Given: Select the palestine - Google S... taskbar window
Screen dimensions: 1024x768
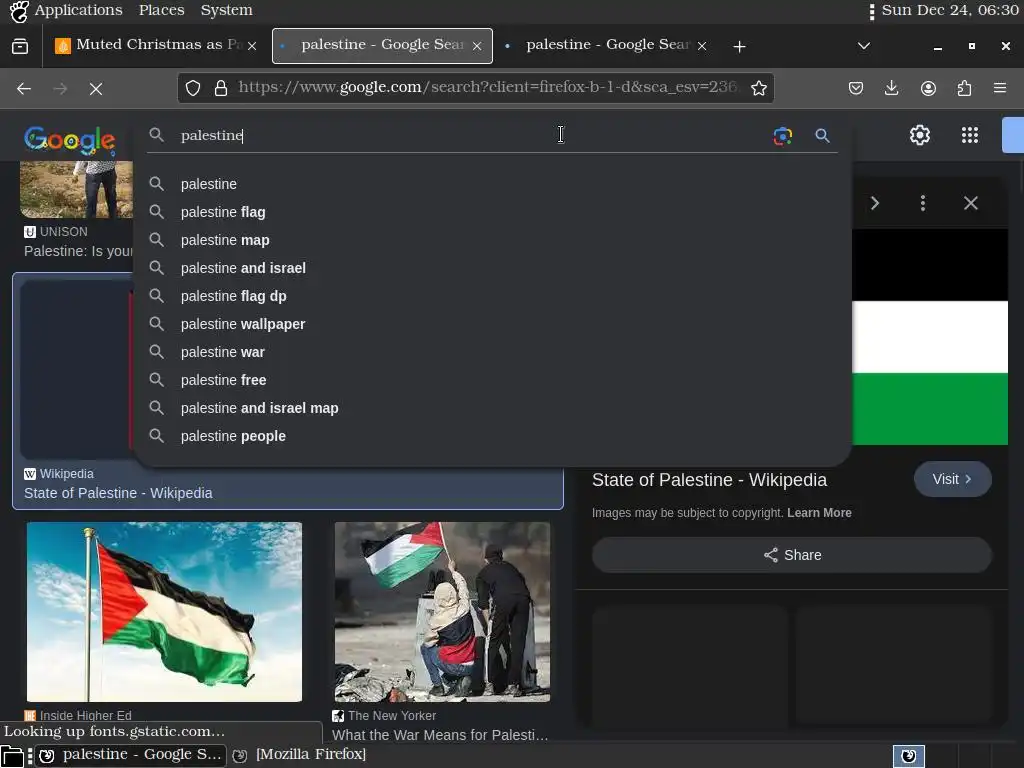Looking at the screenshot, I should tap(131, 756).
